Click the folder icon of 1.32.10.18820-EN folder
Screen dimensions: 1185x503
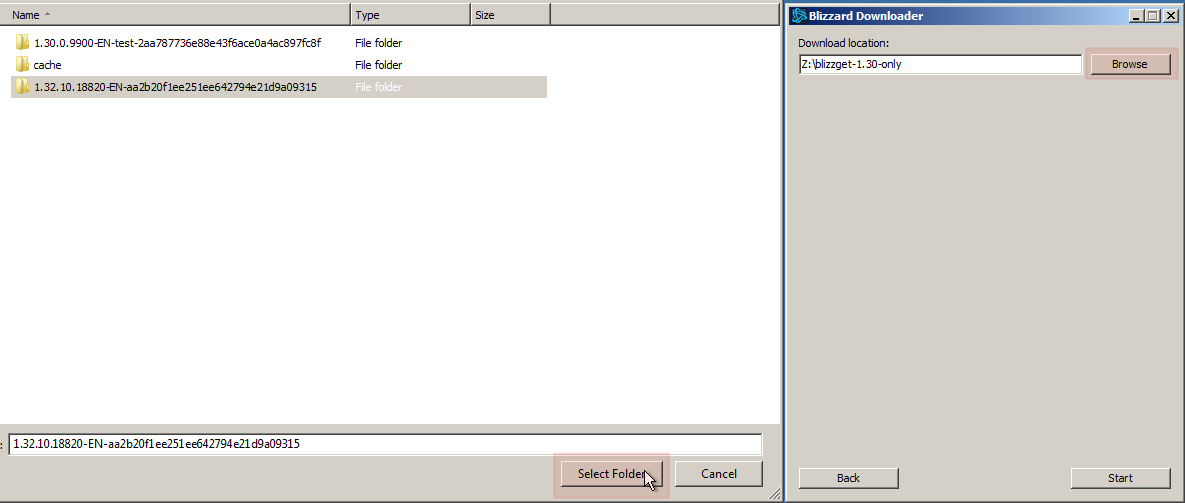(x=22, y=86)
